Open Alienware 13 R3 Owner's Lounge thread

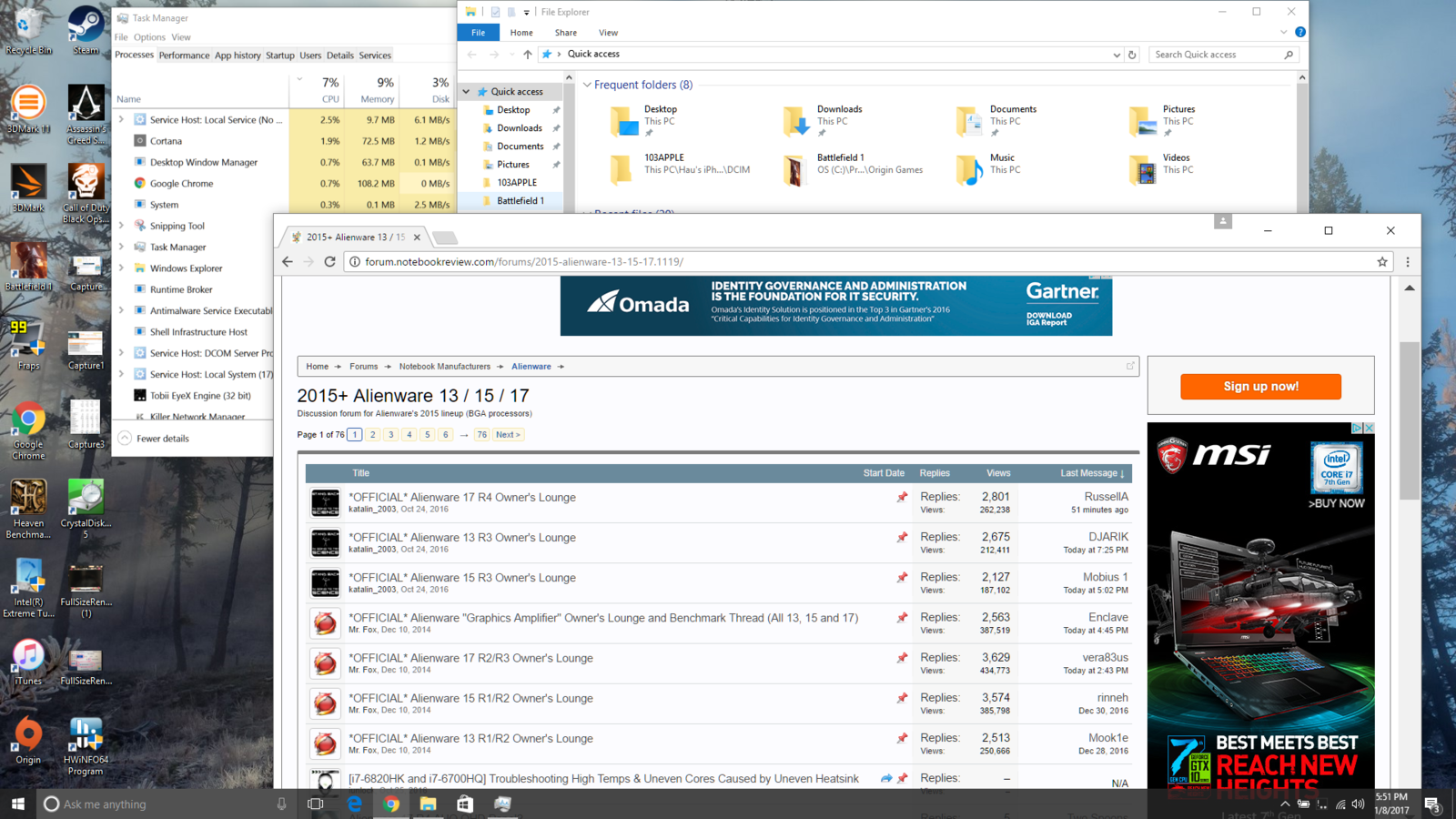click(x=462, y=538)
